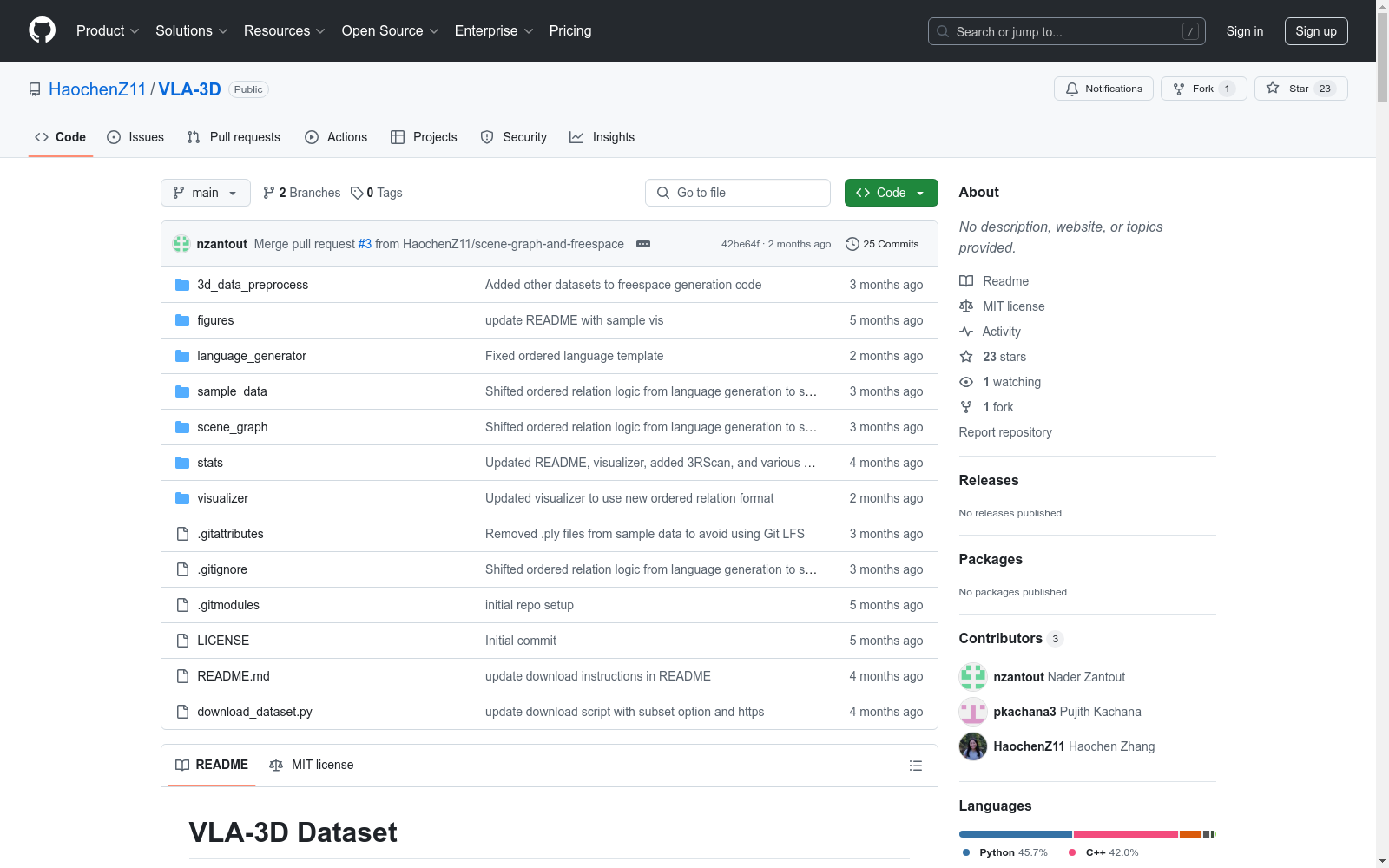Expand the Open Source menu

[391, 31]
